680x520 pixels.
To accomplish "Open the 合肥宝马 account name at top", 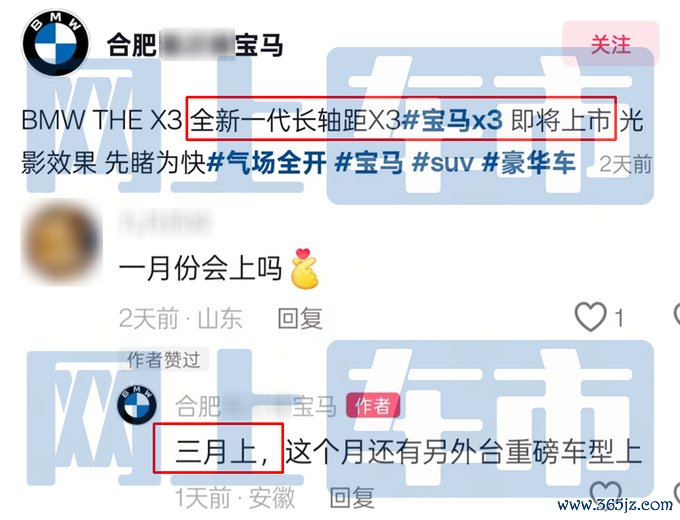I will pyautogui.click(x=195, y=45).
